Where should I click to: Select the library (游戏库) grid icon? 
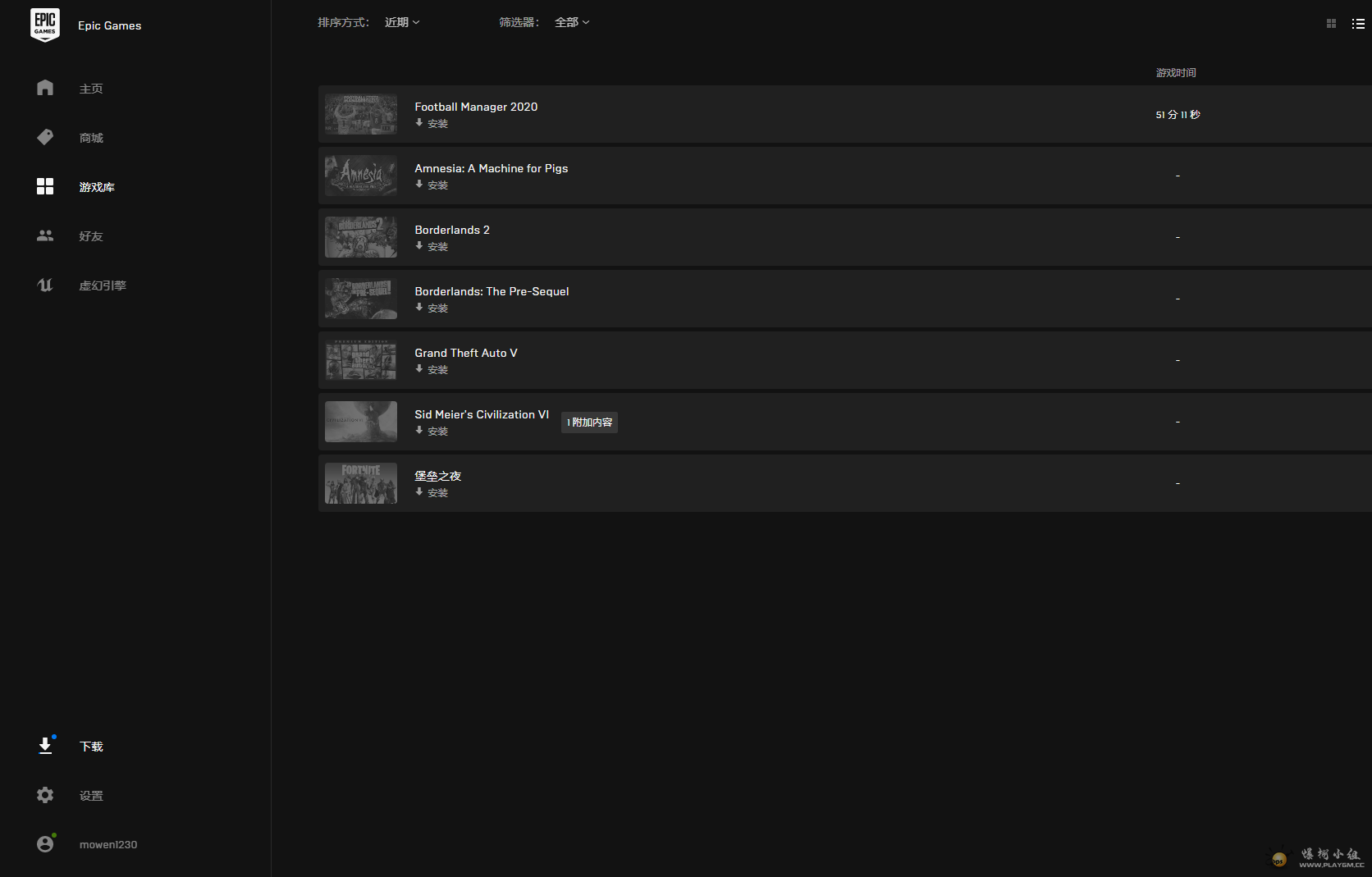pyautogui.click(x=45, y=186)
